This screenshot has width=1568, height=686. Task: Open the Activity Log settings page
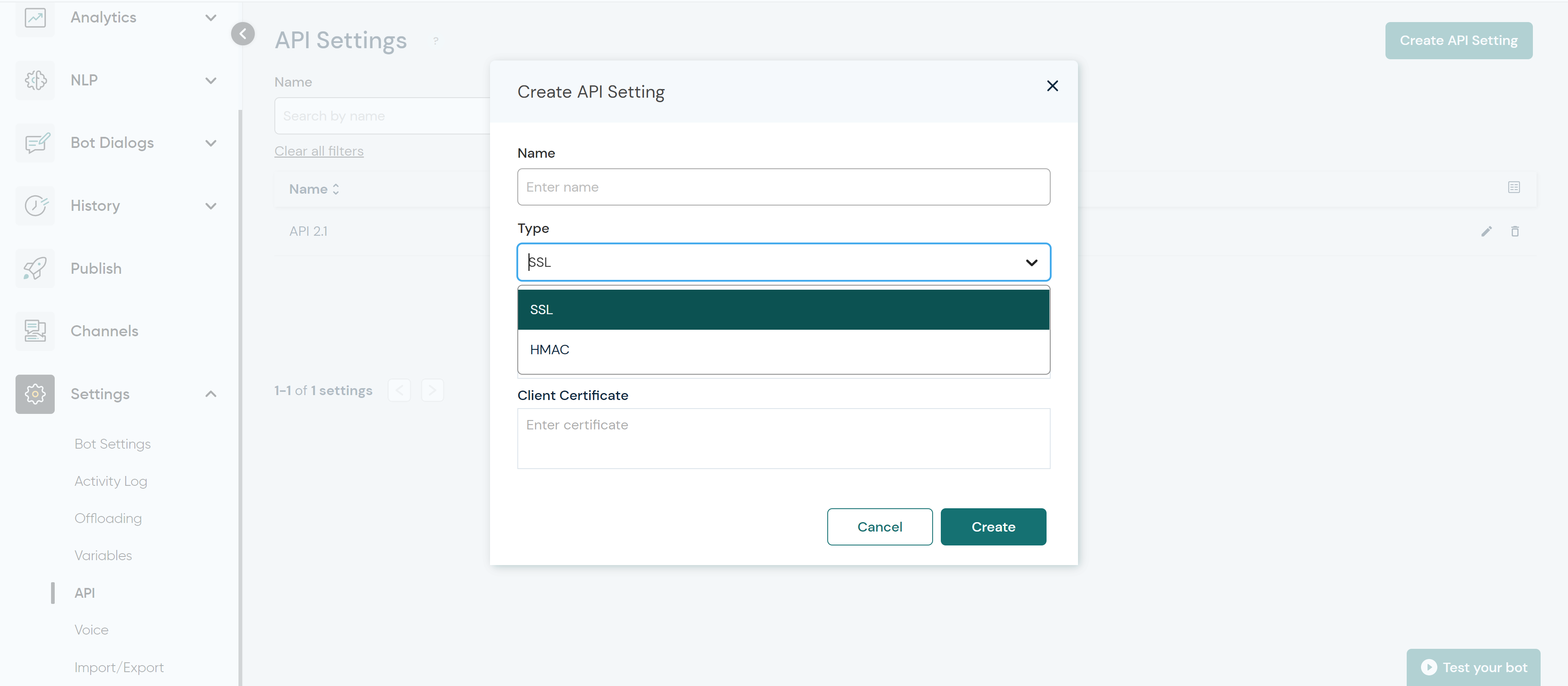pos(111,481)
